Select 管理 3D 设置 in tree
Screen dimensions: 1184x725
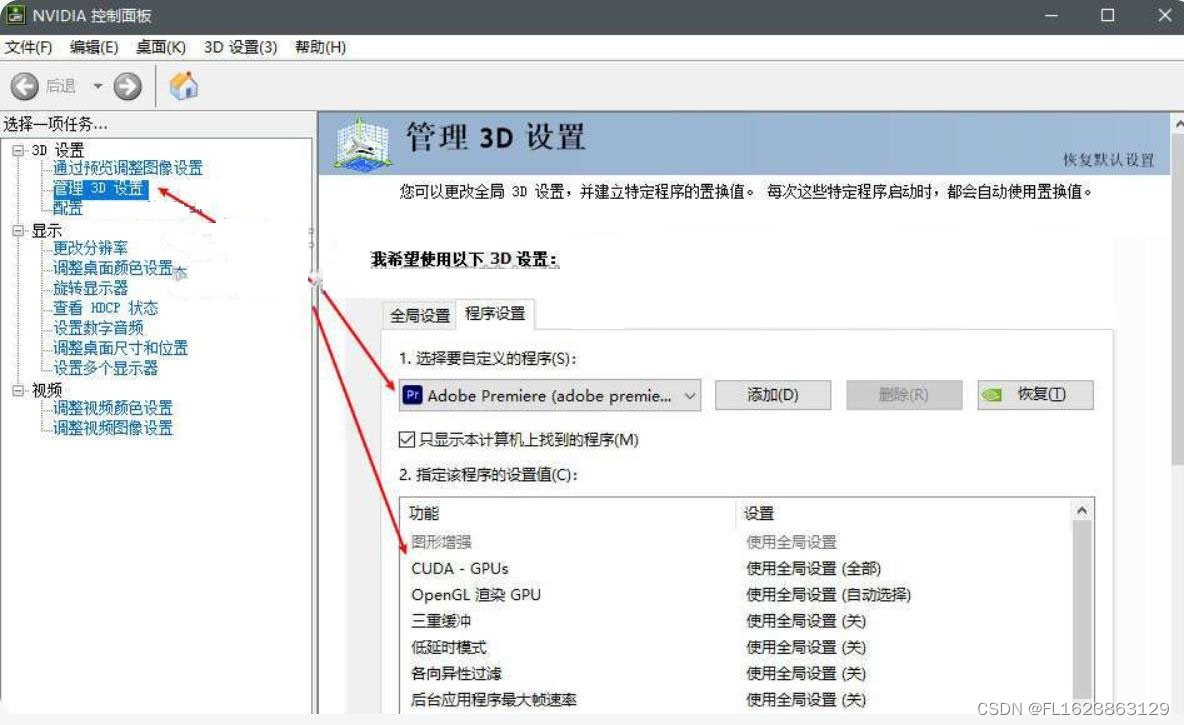click(x=99, y=188)
